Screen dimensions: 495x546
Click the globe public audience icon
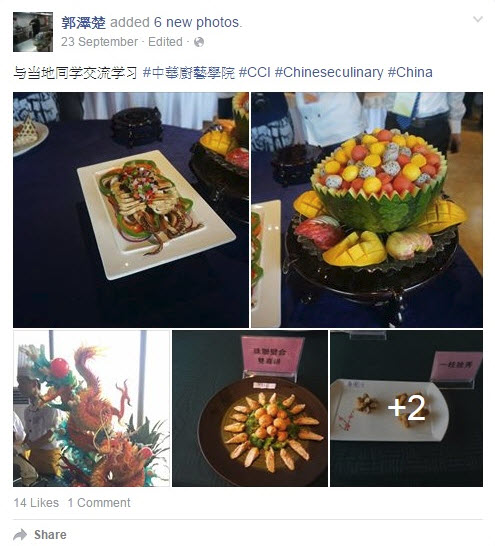point(199,42)
